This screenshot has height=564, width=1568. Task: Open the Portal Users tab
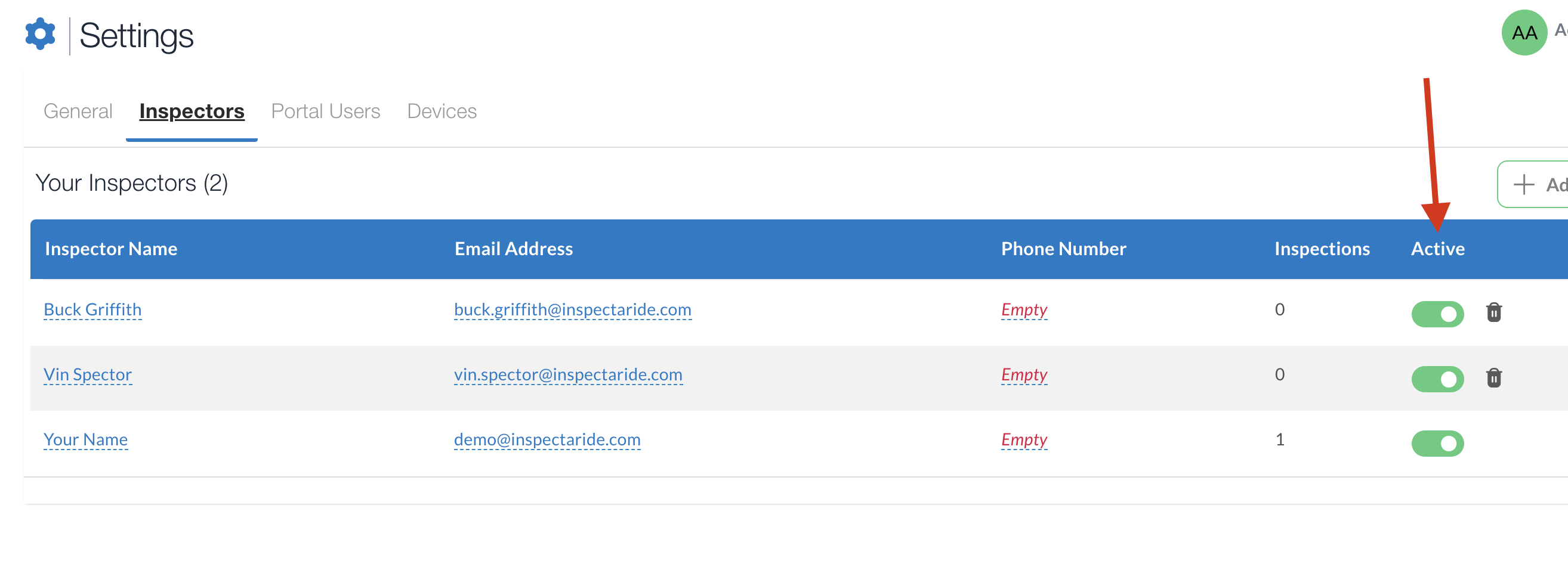[x=325, y=111]
